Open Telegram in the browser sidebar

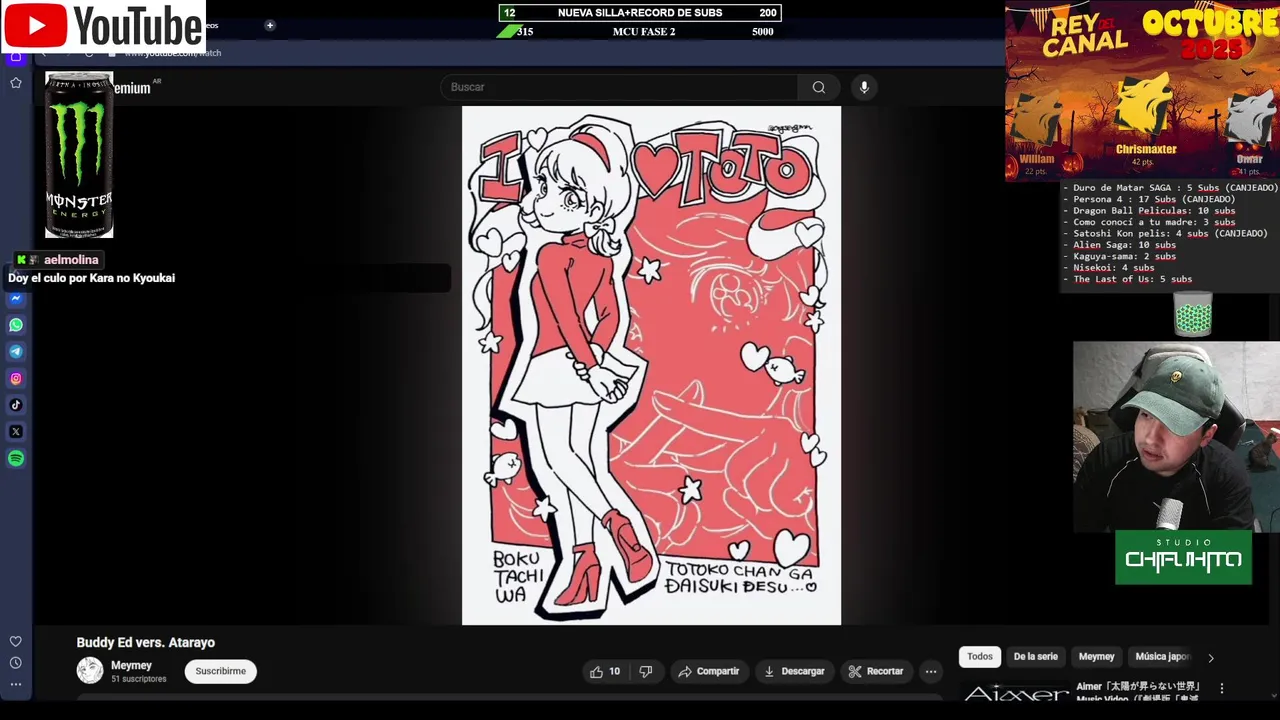16,352
